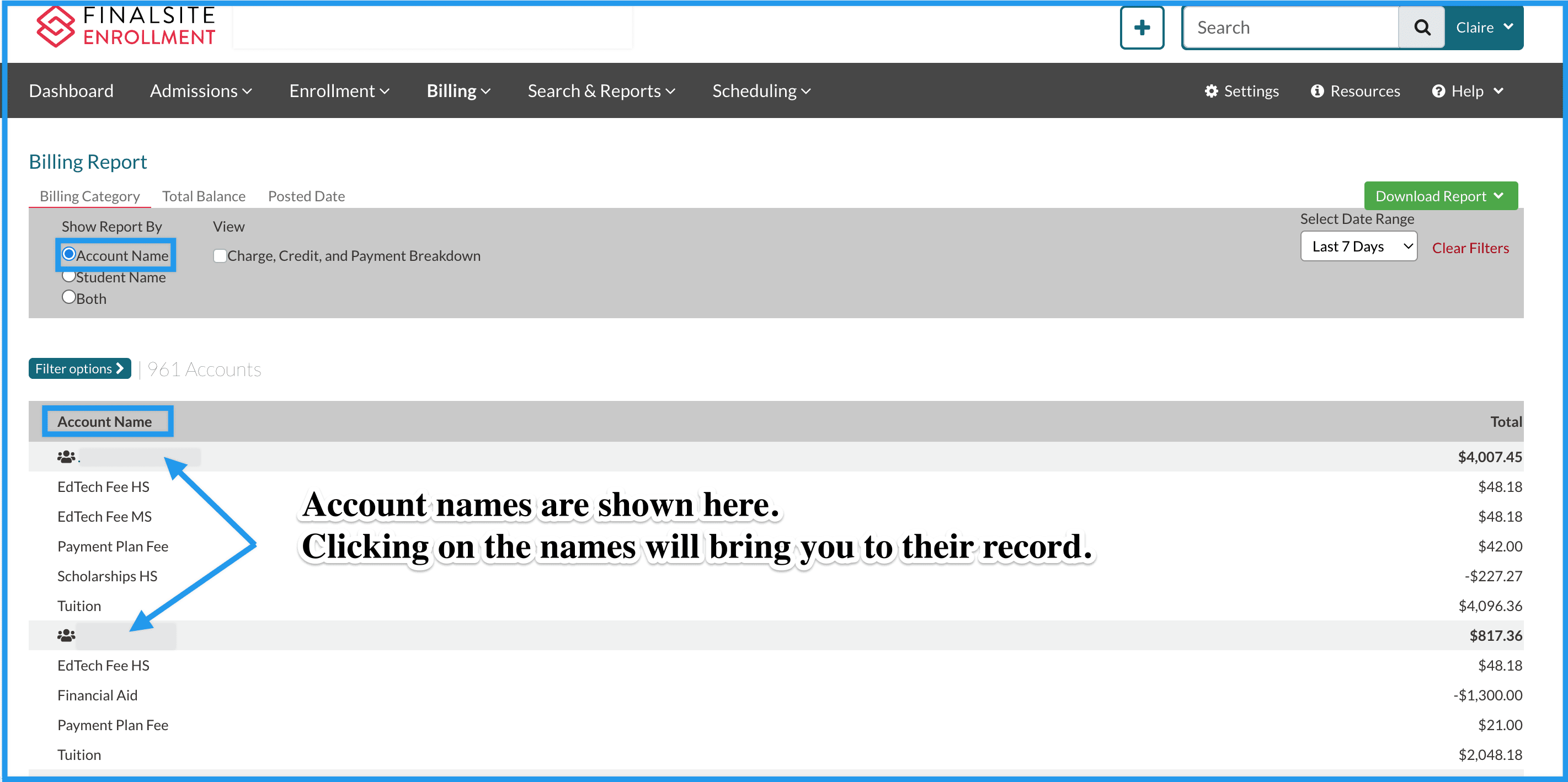Viewport: 1568px width, 782px height.
Task: Open the Billing menu
Action: pos(458,90)
